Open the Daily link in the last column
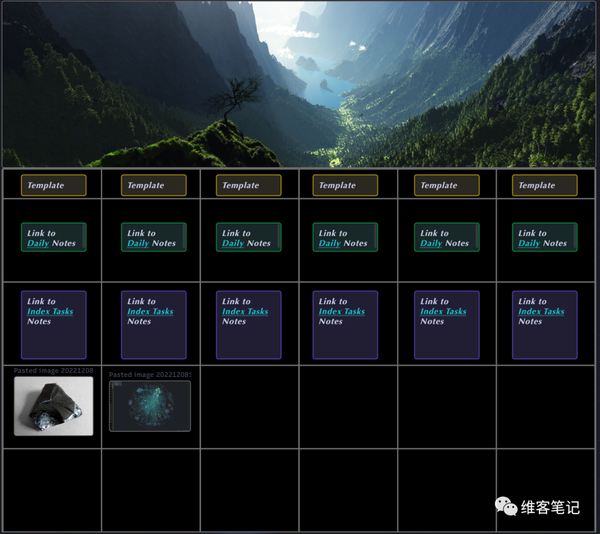The width and height of the screenshot is (600, 534). tap(529, 243)
